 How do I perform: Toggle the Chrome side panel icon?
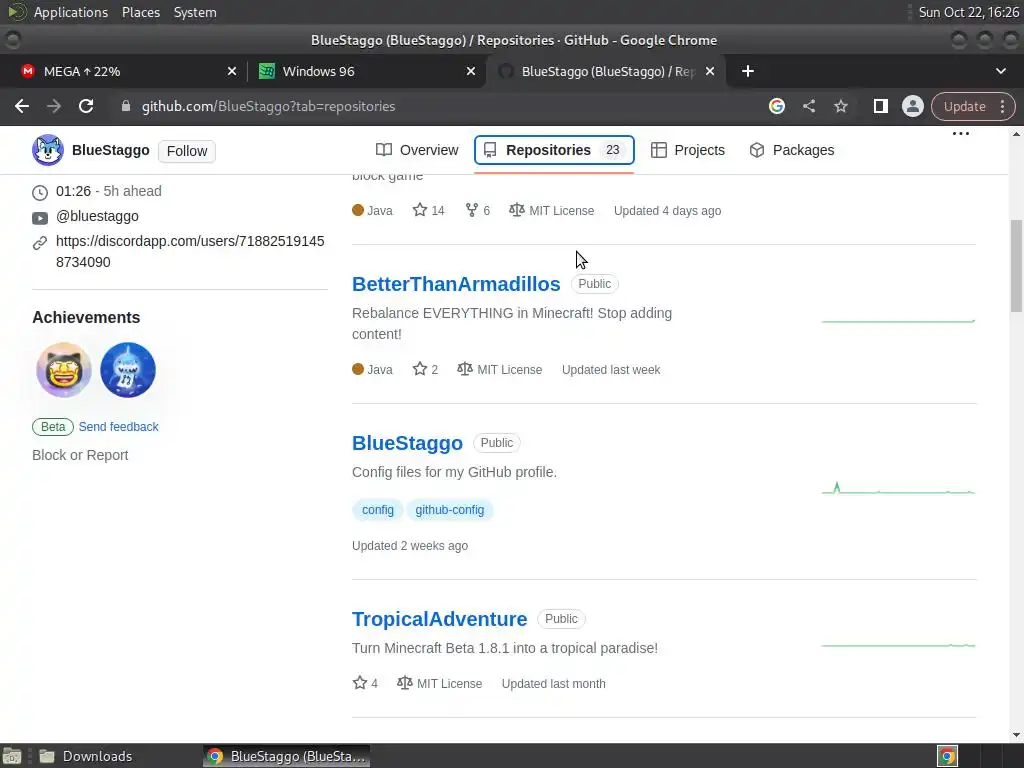(880, 106)
